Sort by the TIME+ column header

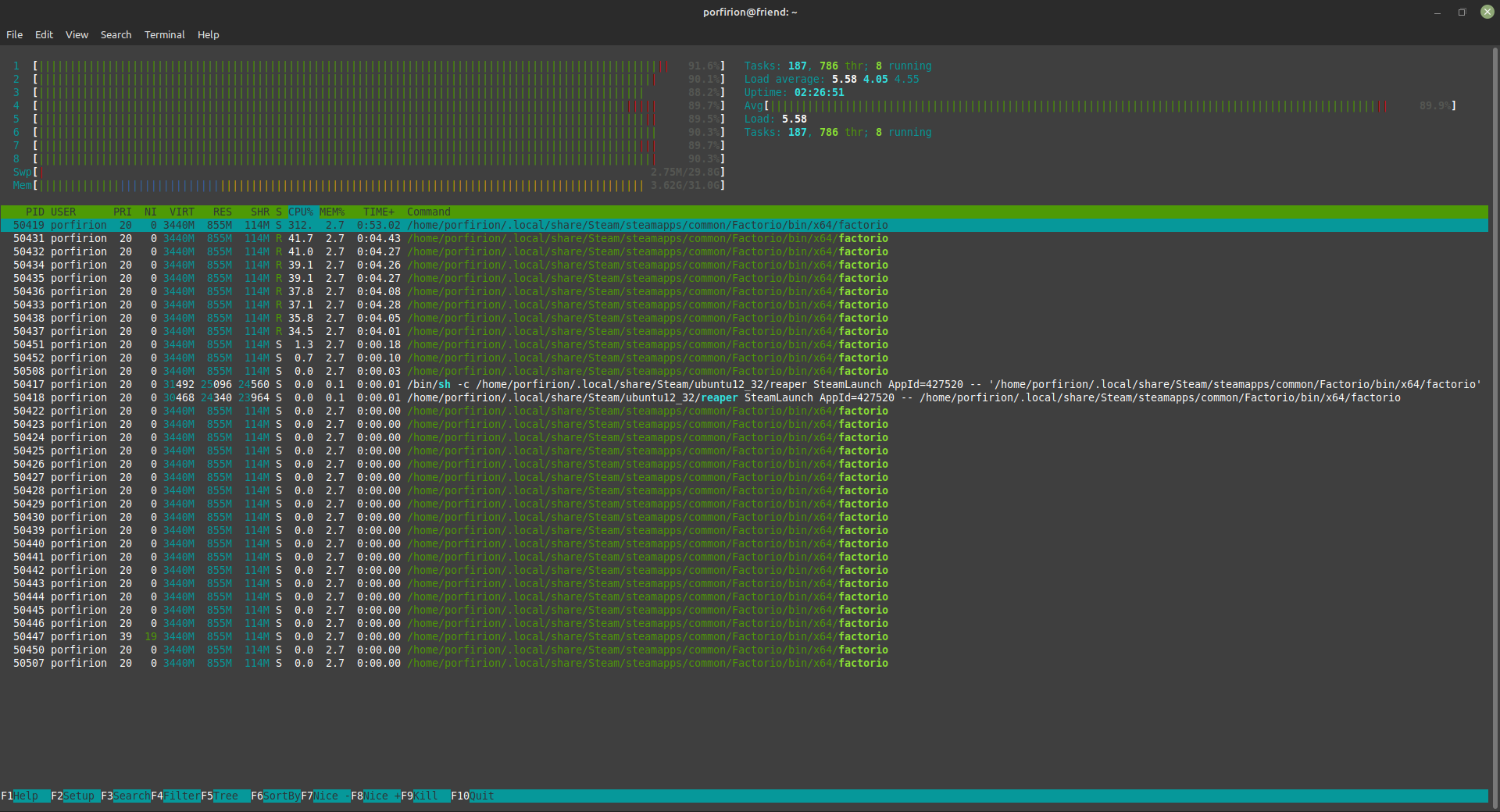pos(378,212)
